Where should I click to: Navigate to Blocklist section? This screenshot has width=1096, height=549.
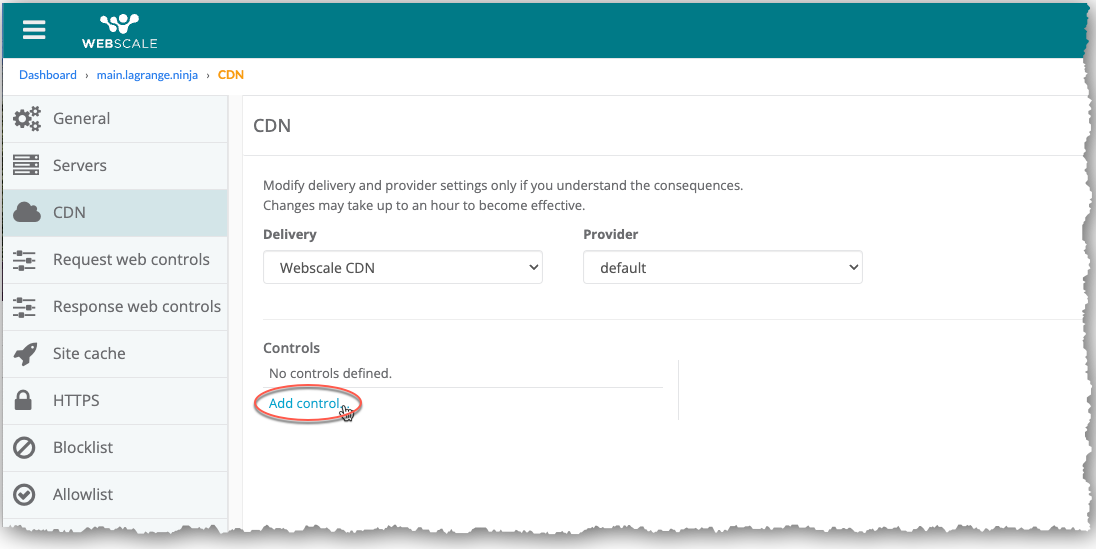coord(83,448)
